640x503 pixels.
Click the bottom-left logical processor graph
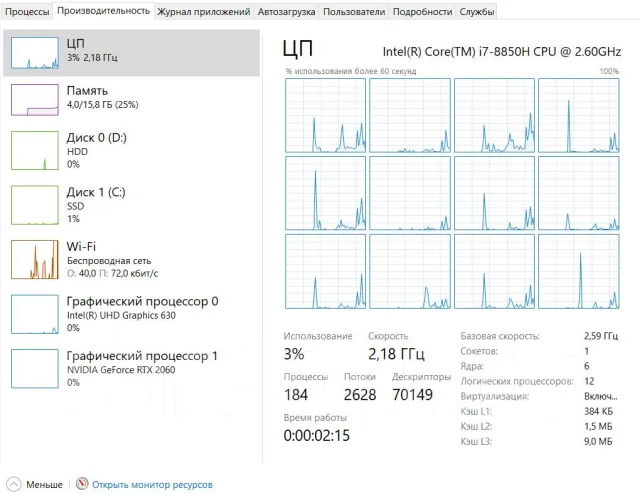pos(325,272)
